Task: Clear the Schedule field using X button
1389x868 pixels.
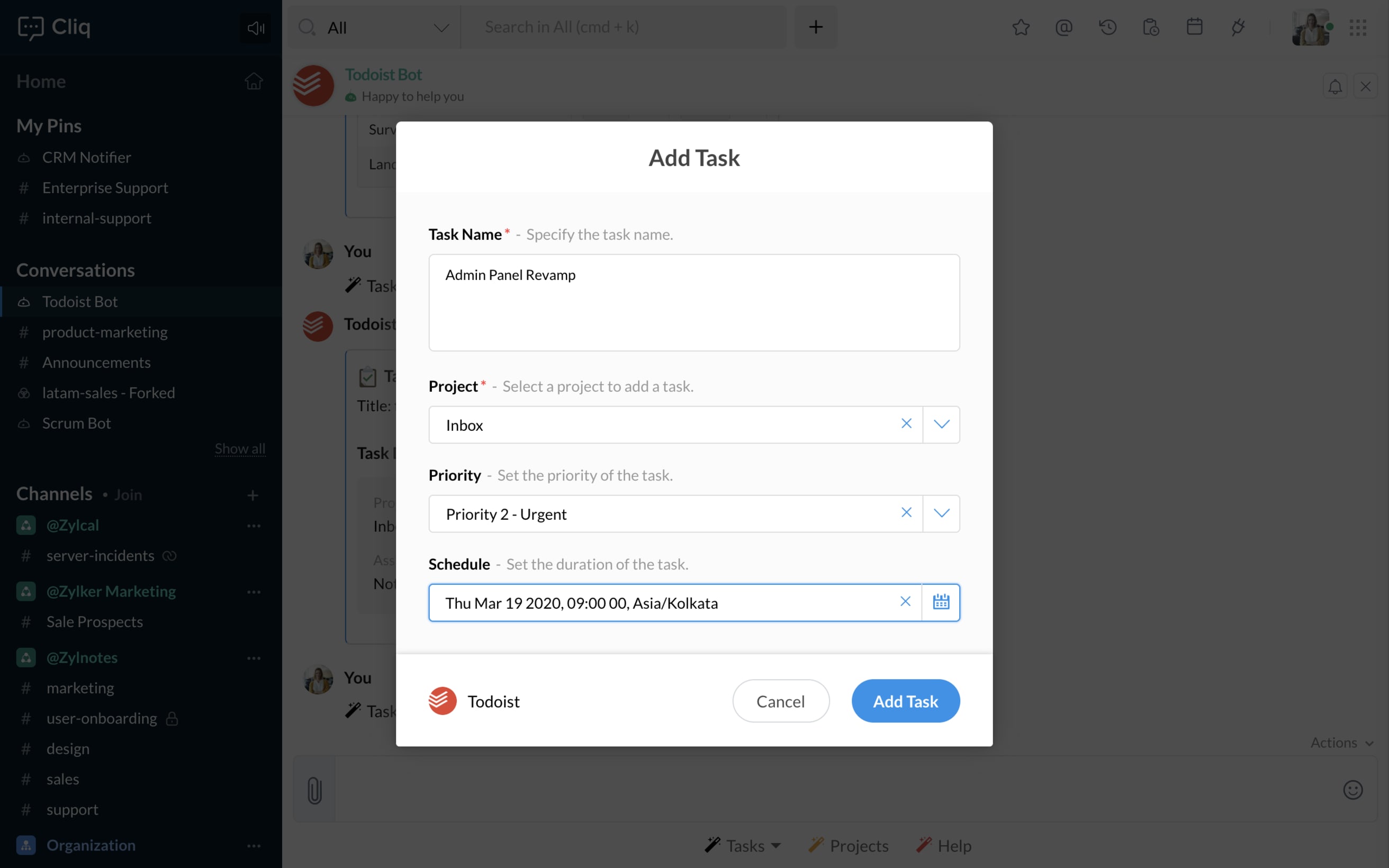Action: point(905,601)
